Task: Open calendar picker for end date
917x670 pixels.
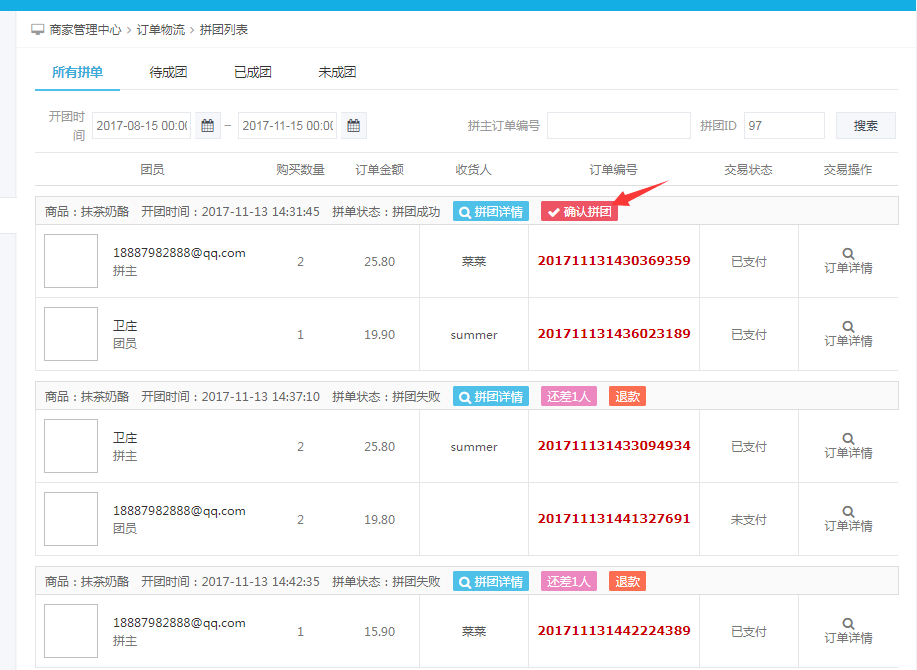Action: pos(353,126)
